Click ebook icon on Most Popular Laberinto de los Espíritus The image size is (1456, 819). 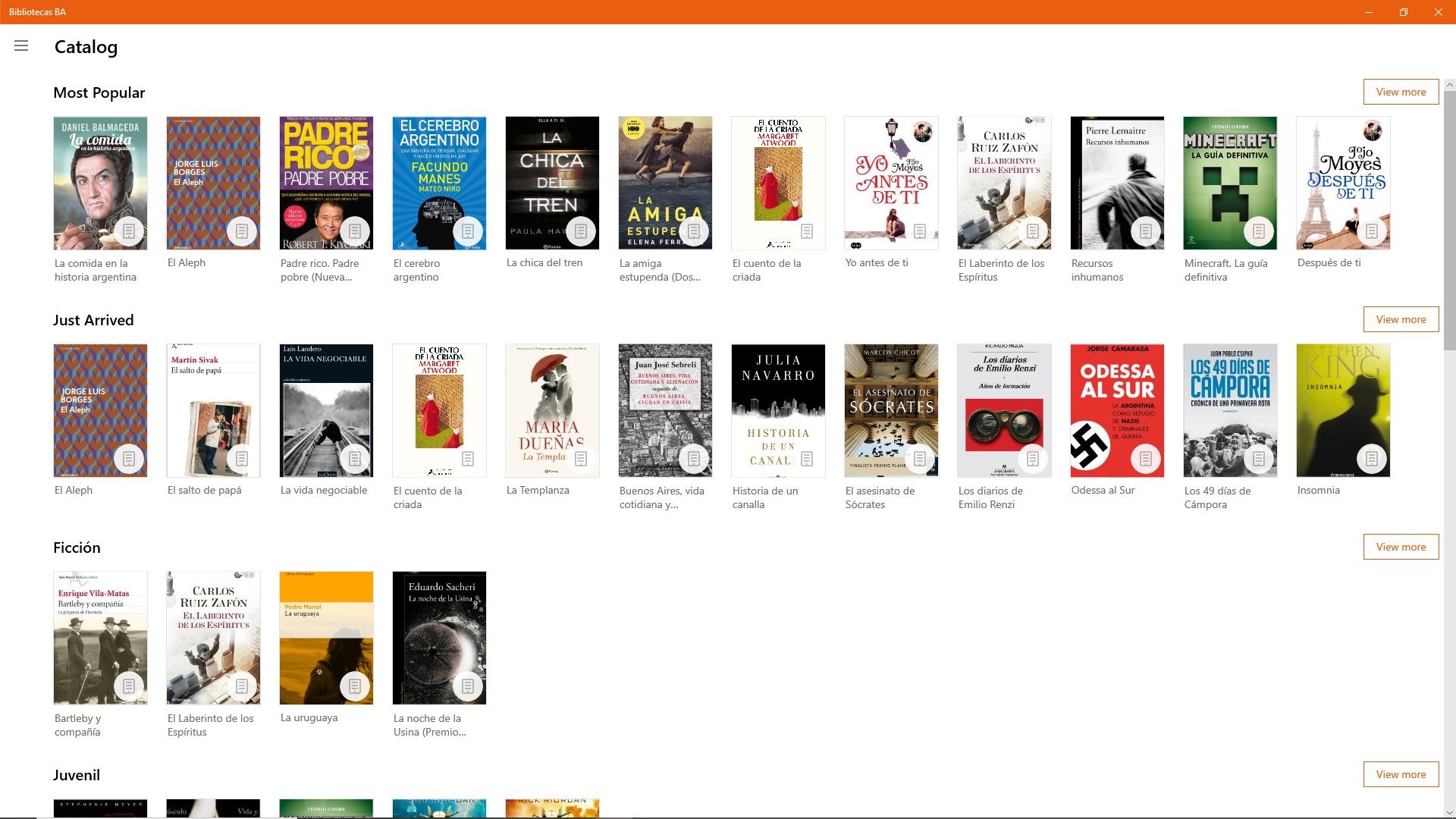click(x=1033, y=231)
